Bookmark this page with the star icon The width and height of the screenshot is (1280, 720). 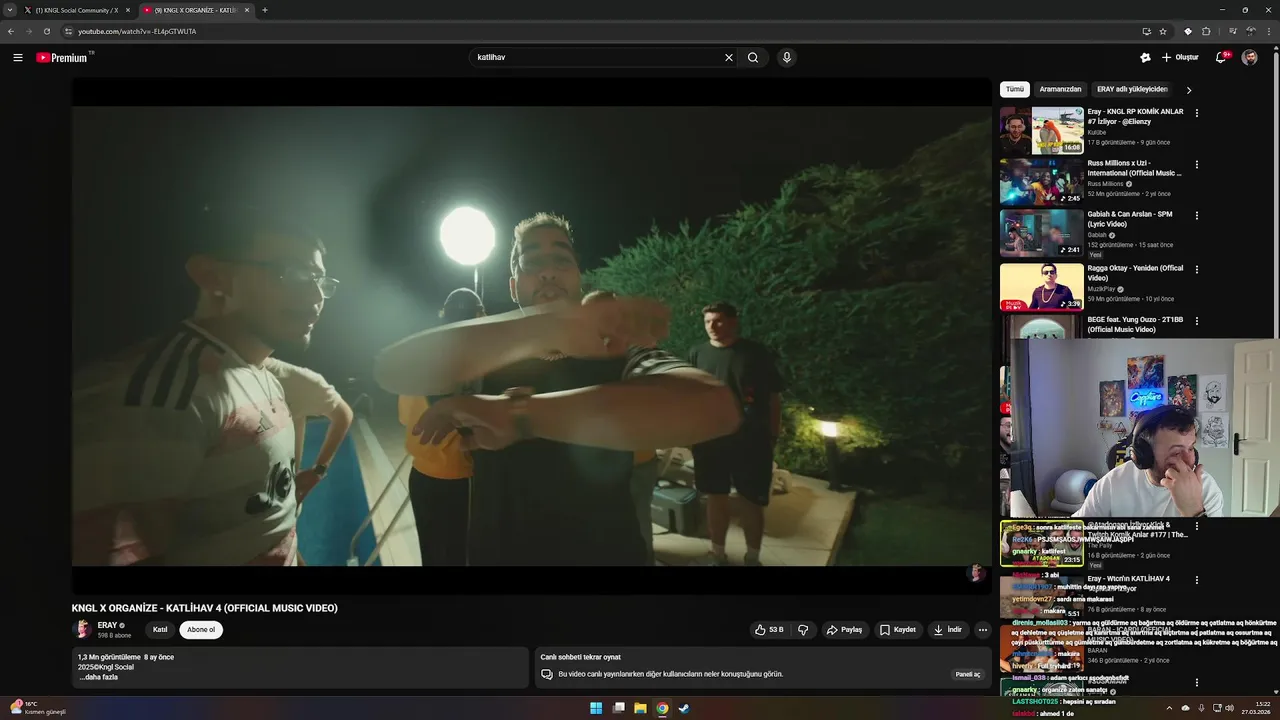pyautogui.click(x=1163, y=31)
